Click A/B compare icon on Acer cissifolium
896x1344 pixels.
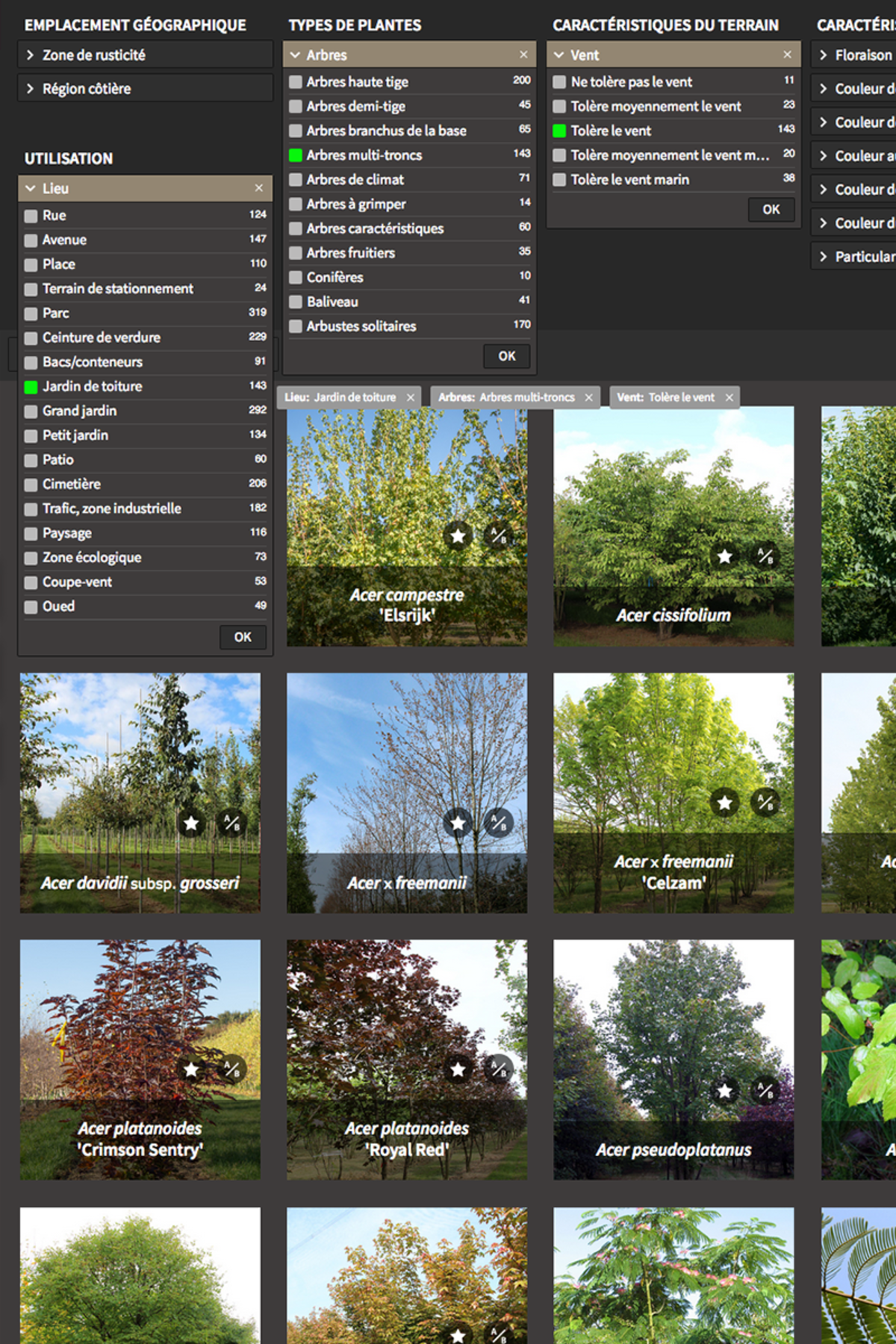click(x=765, y=556)
